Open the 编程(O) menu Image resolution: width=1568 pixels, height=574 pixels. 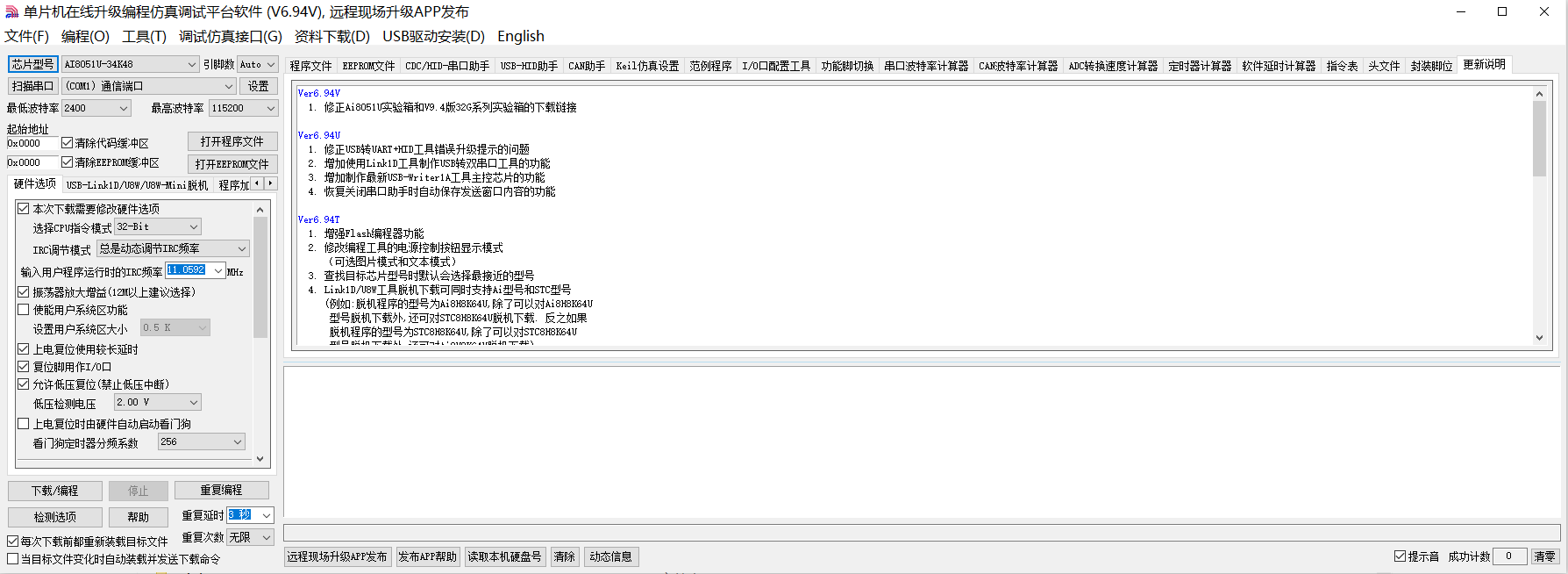(85, 36)
